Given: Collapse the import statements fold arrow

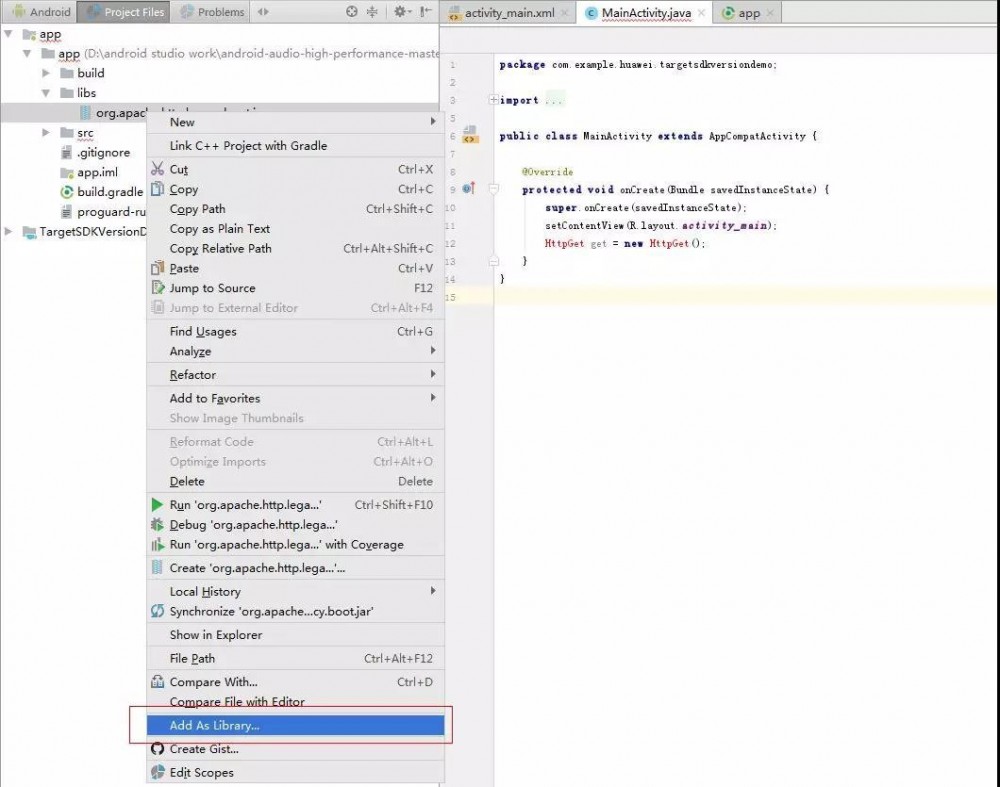Looking at the screenshot, I should coord(492,99).
